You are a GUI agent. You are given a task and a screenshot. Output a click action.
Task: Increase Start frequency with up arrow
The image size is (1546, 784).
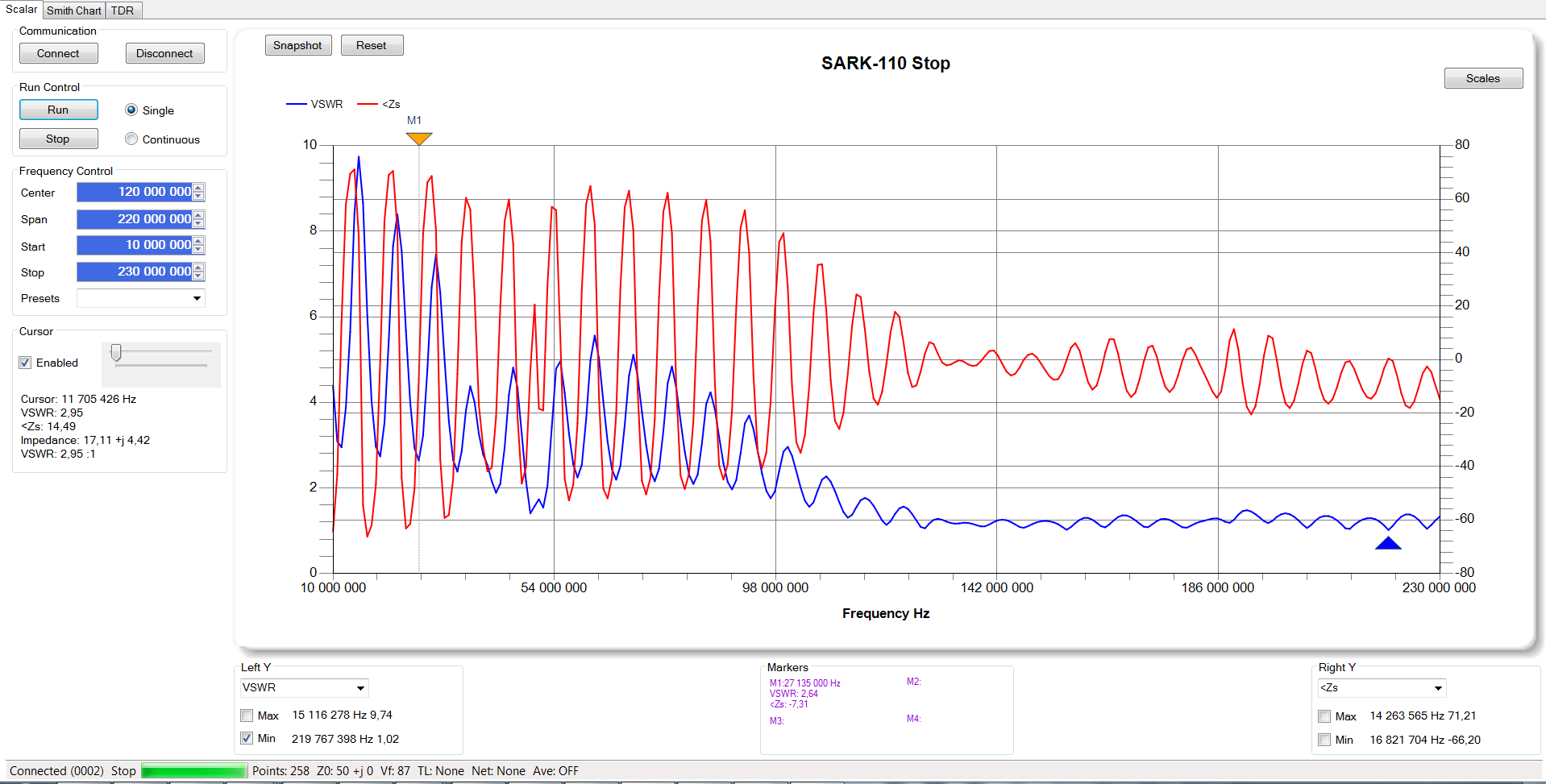coord(199,241)
